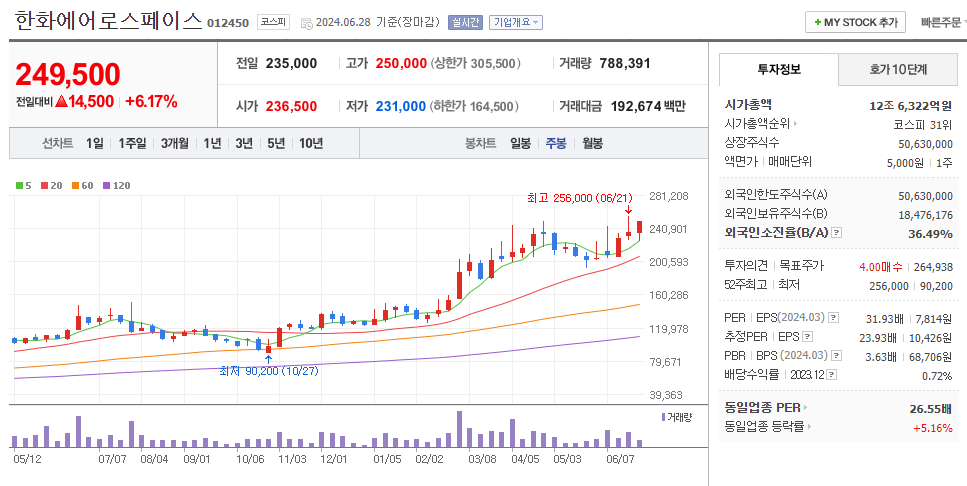
Task: Click the purple 거래량 volume legend marker
Action: pos(663,417)
